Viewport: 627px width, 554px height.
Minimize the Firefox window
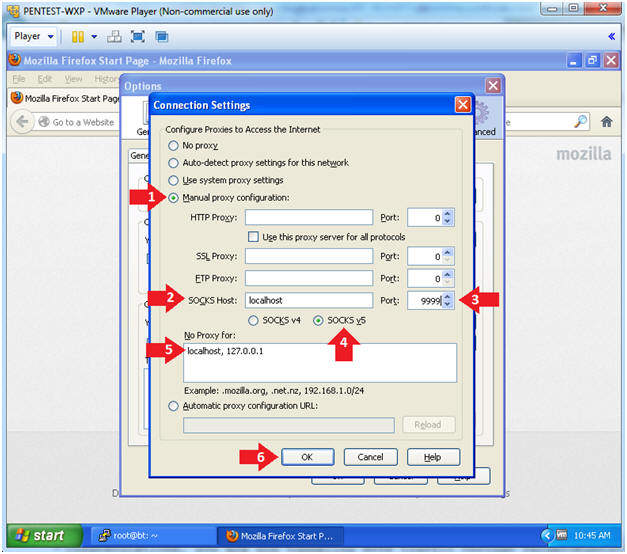(574, 61)
